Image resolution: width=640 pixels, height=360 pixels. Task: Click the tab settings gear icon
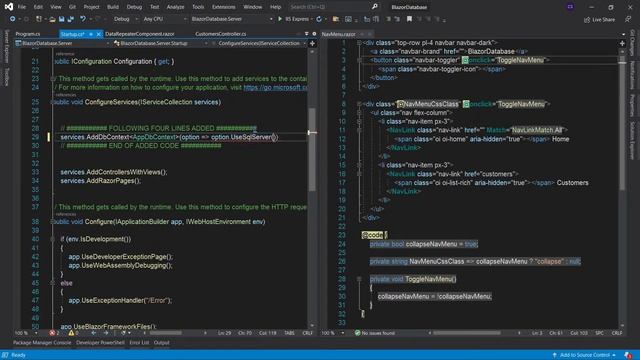[x=314, y=34]
